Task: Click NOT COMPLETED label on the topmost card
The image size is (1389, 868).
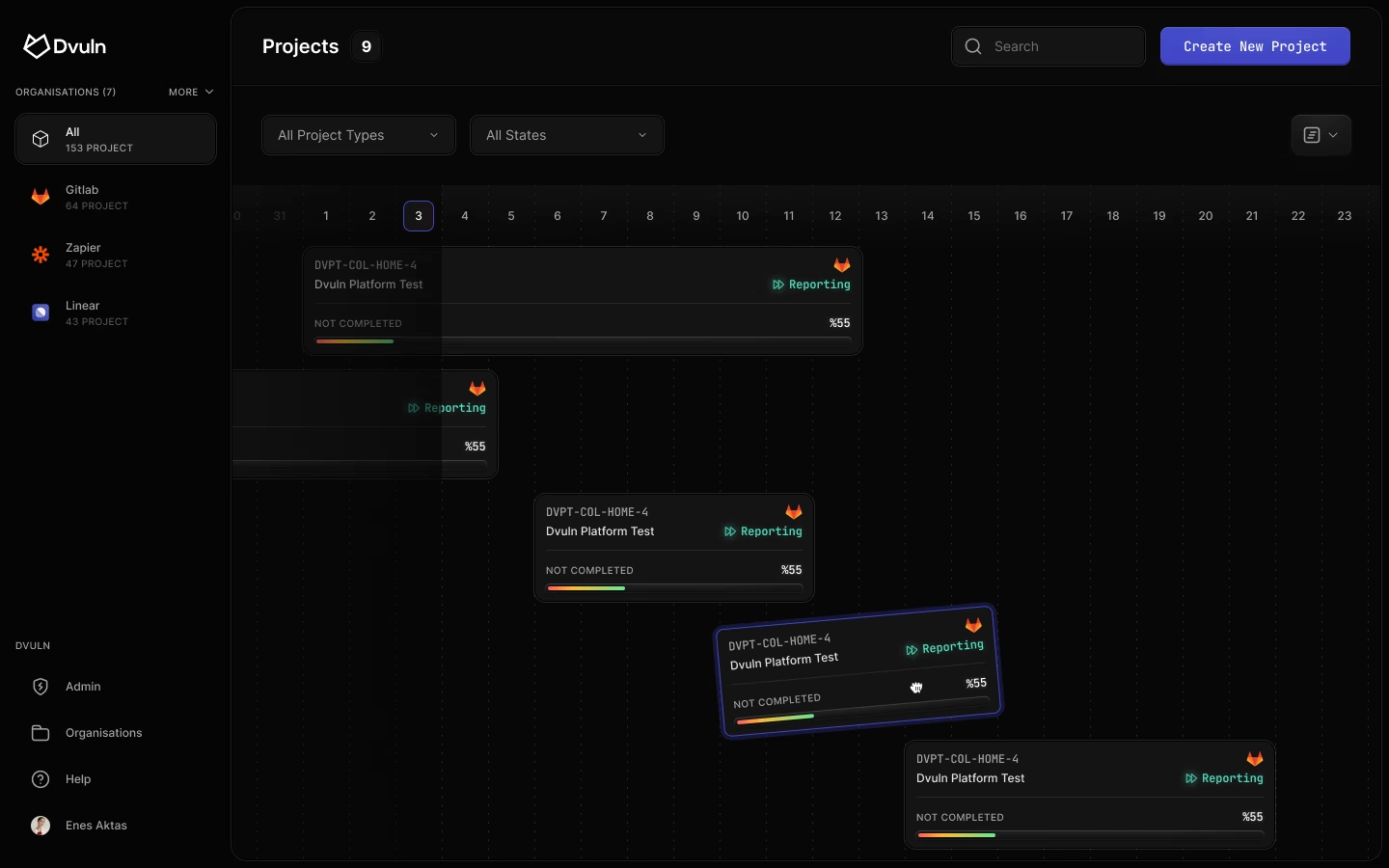Action: coord(358,323)
